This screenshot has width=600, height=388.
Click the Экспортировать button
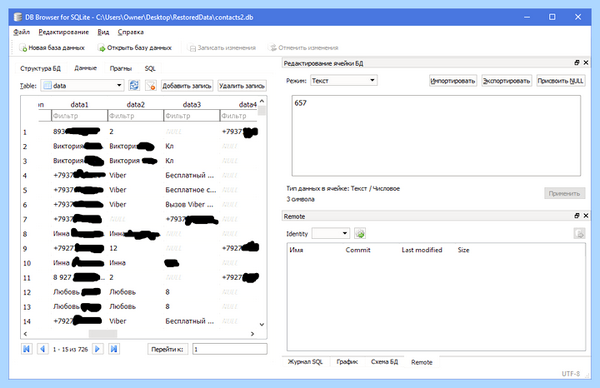click(x=506, y=81)
